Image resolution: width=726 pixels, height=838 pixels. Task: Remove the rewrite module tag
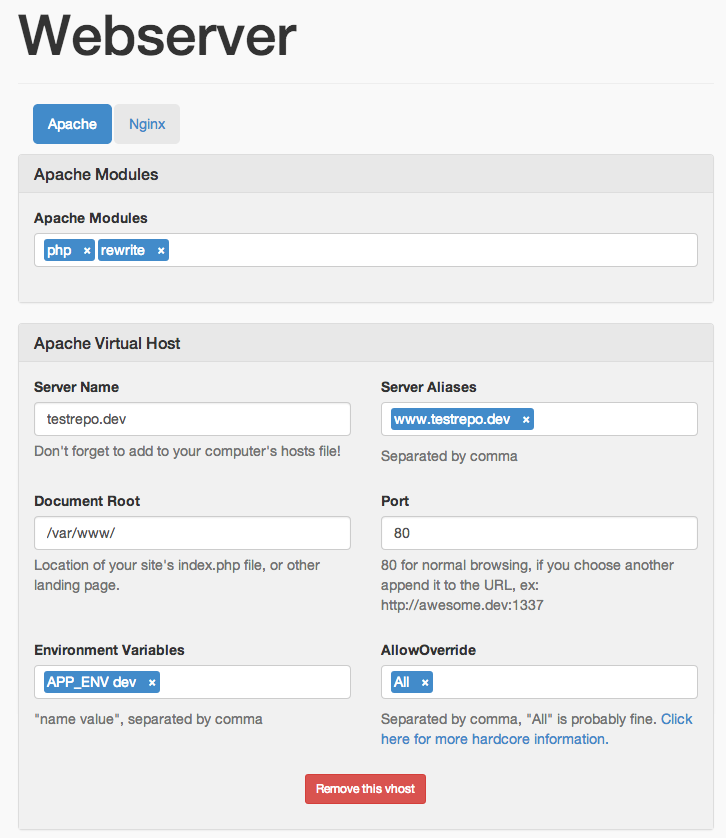[161, 251]
